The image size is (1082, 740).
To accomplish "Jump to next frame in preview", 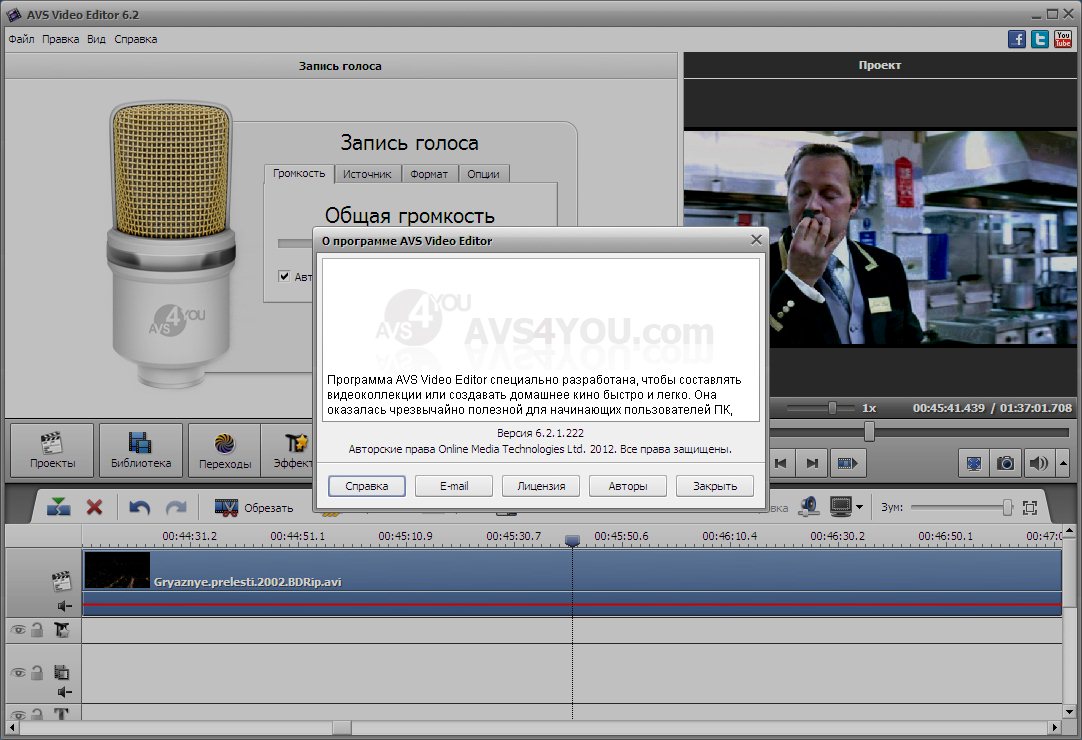I will coord(812,463).
